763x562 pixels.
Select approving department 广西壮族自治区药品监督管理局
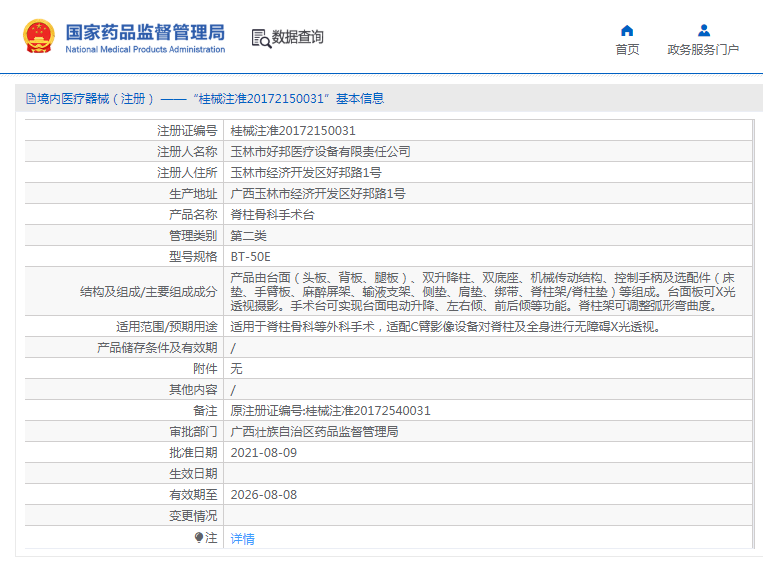[314, 432]
